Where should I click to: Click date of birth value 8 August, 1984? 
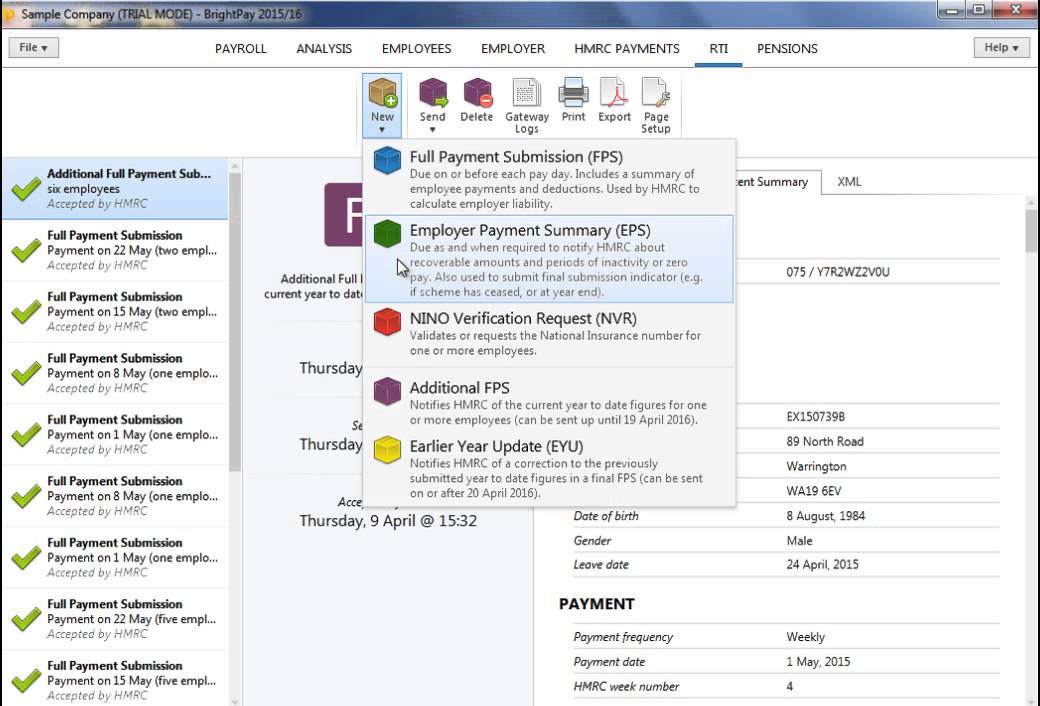826,516
